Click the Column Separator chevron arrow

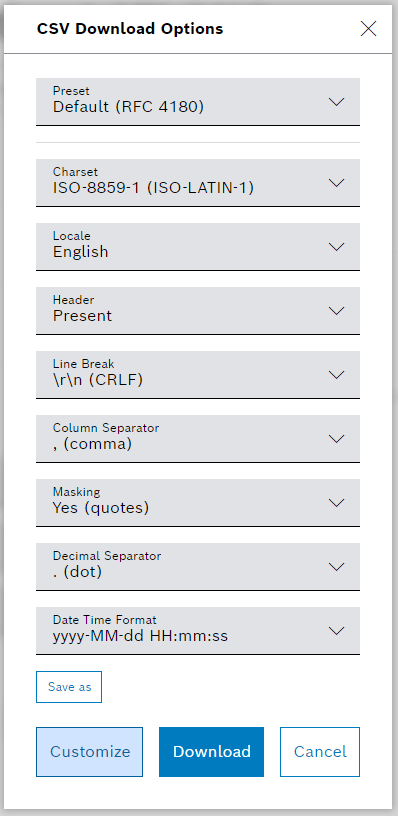(337, 439)
